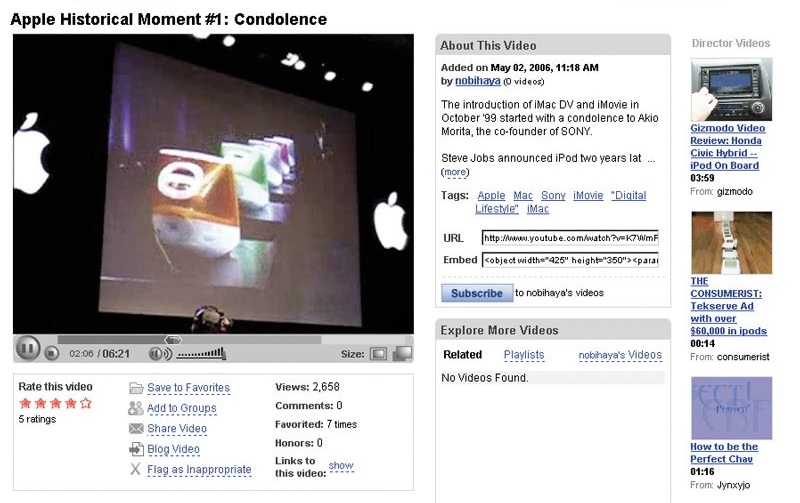Switch to full screen size icon
The height and width of the screenshot is (503, 800).
click(403, 354)
